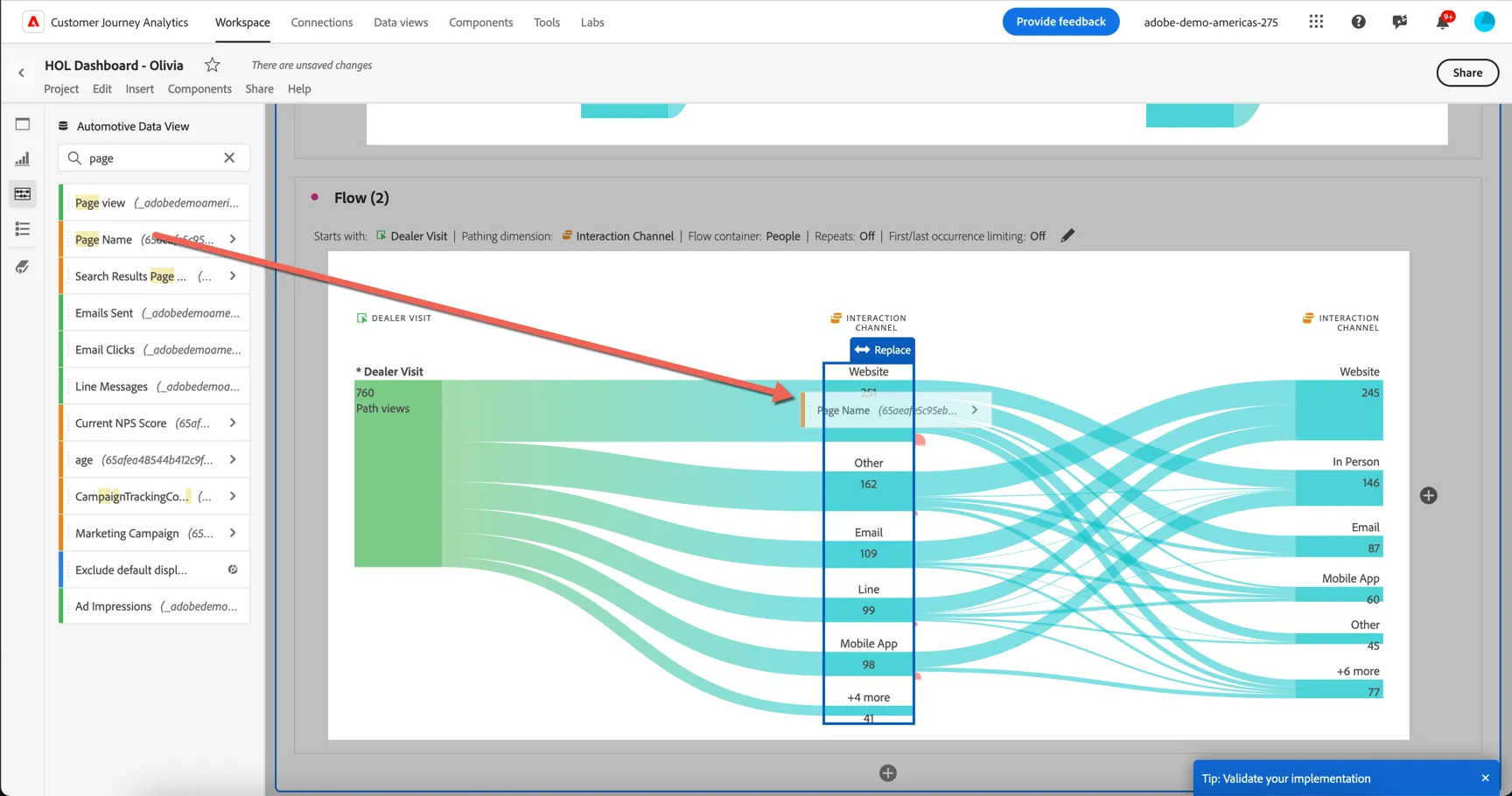Expand the Page Name dimension chevron

click(233, 239)
